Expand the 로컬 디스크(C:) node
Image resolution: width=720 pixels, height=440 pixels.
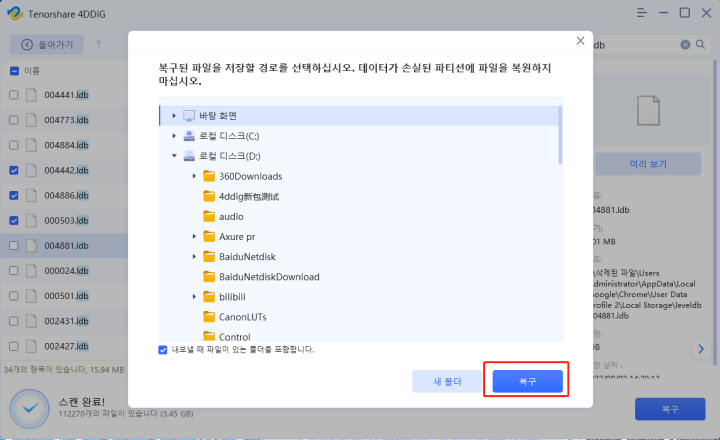tap(174, 136)
